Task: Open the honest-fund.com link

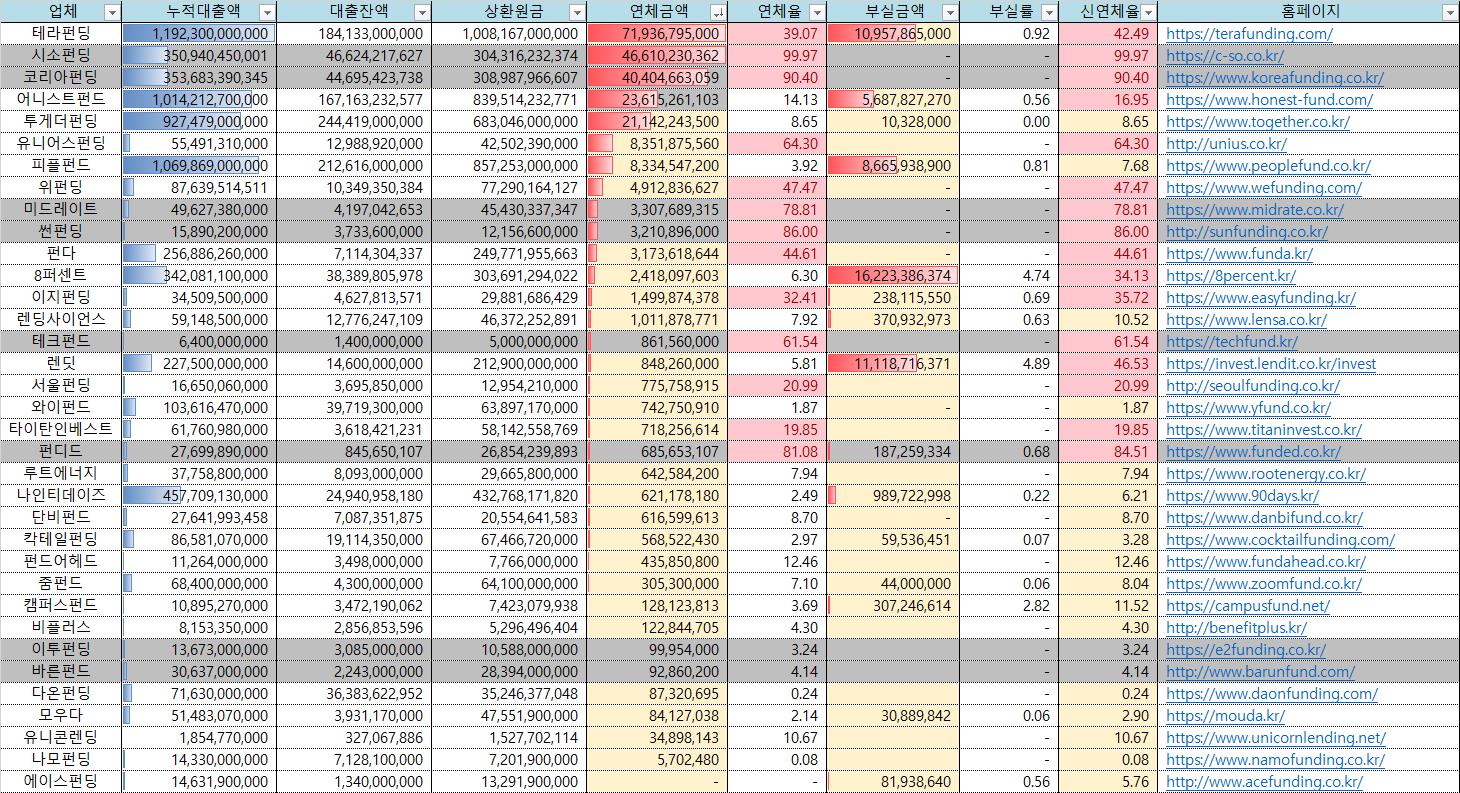Action: click(1269, 100)
